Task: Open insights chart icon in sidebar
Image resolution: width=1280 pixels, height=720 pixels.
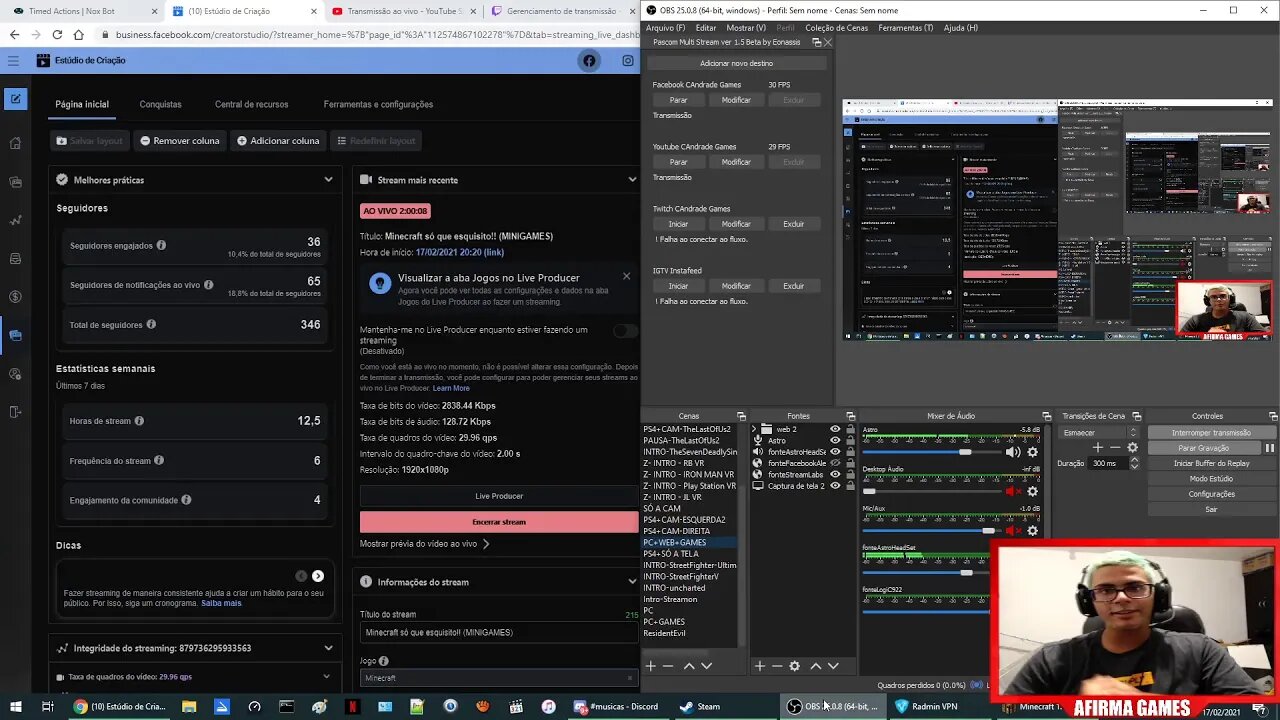Action: 15,220
